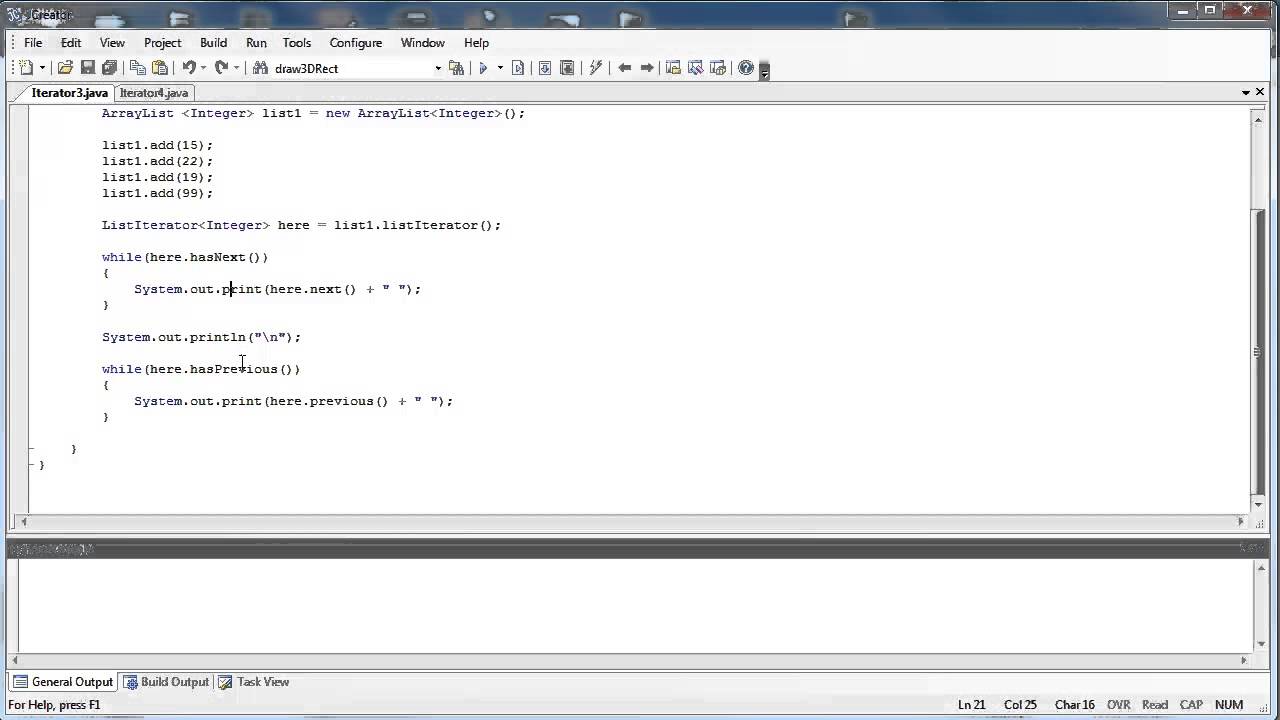Open the Edit menu

tap(71, 43)
